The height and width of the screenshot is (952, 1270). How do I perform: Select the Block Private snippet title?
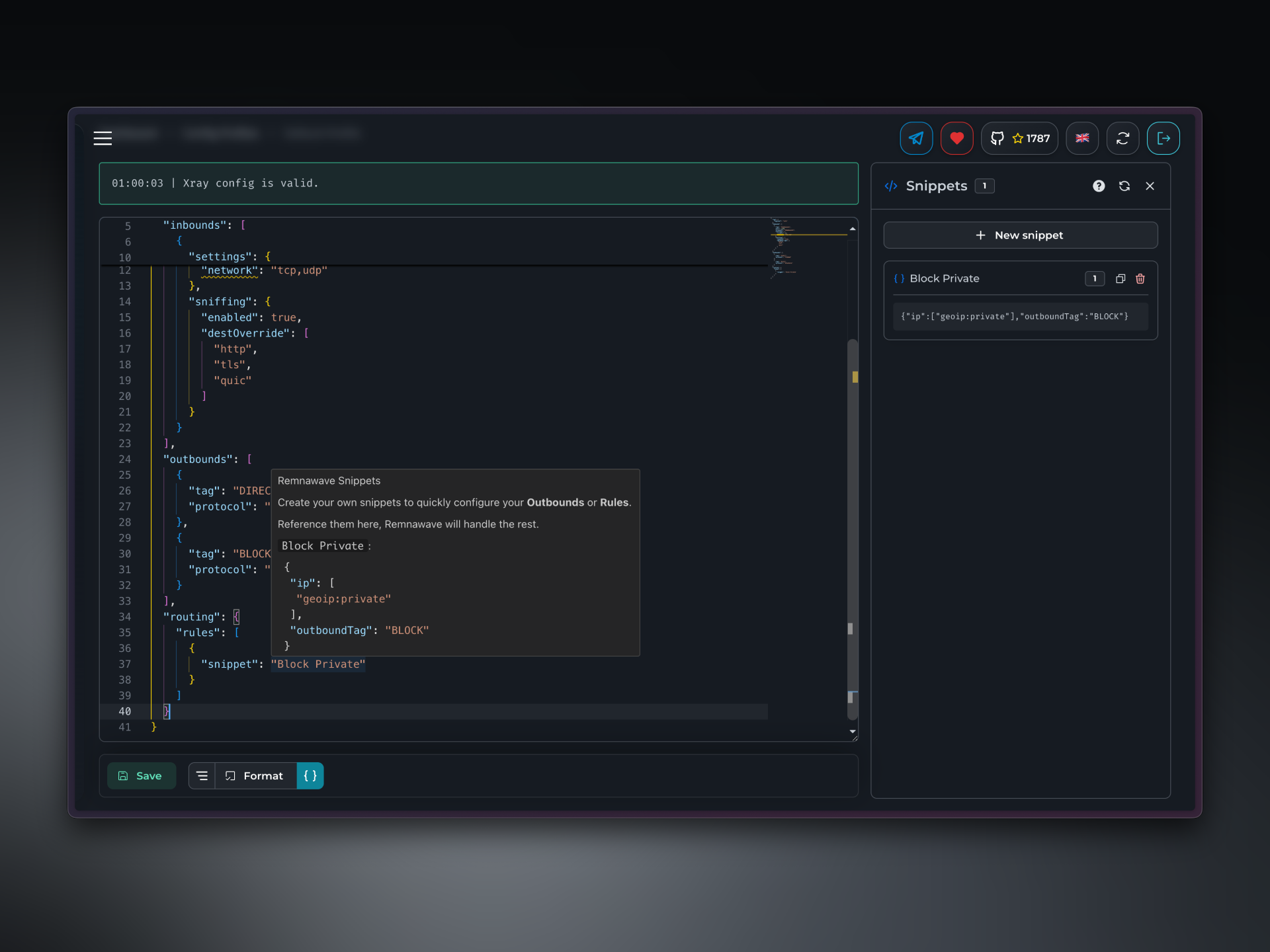point(944,279)
